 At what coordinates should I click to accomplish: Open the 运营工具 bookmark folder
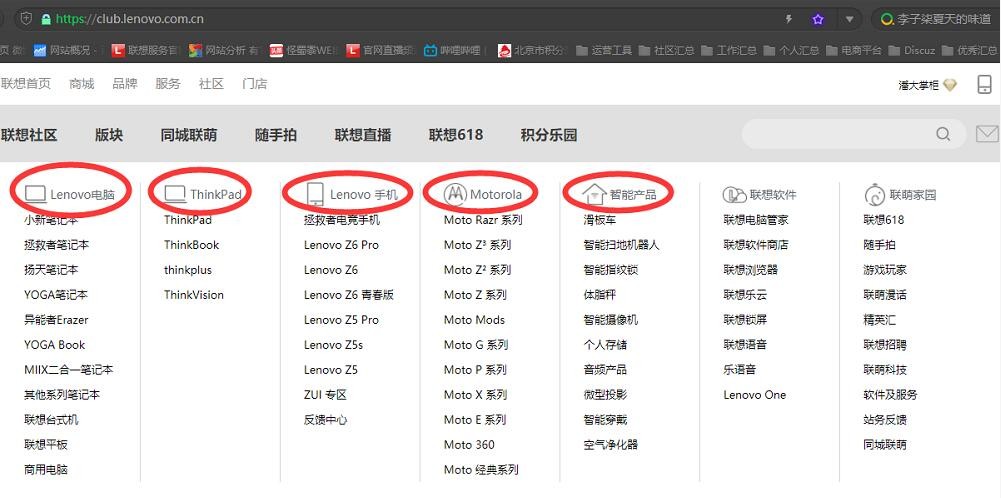[x=604, y=50]
